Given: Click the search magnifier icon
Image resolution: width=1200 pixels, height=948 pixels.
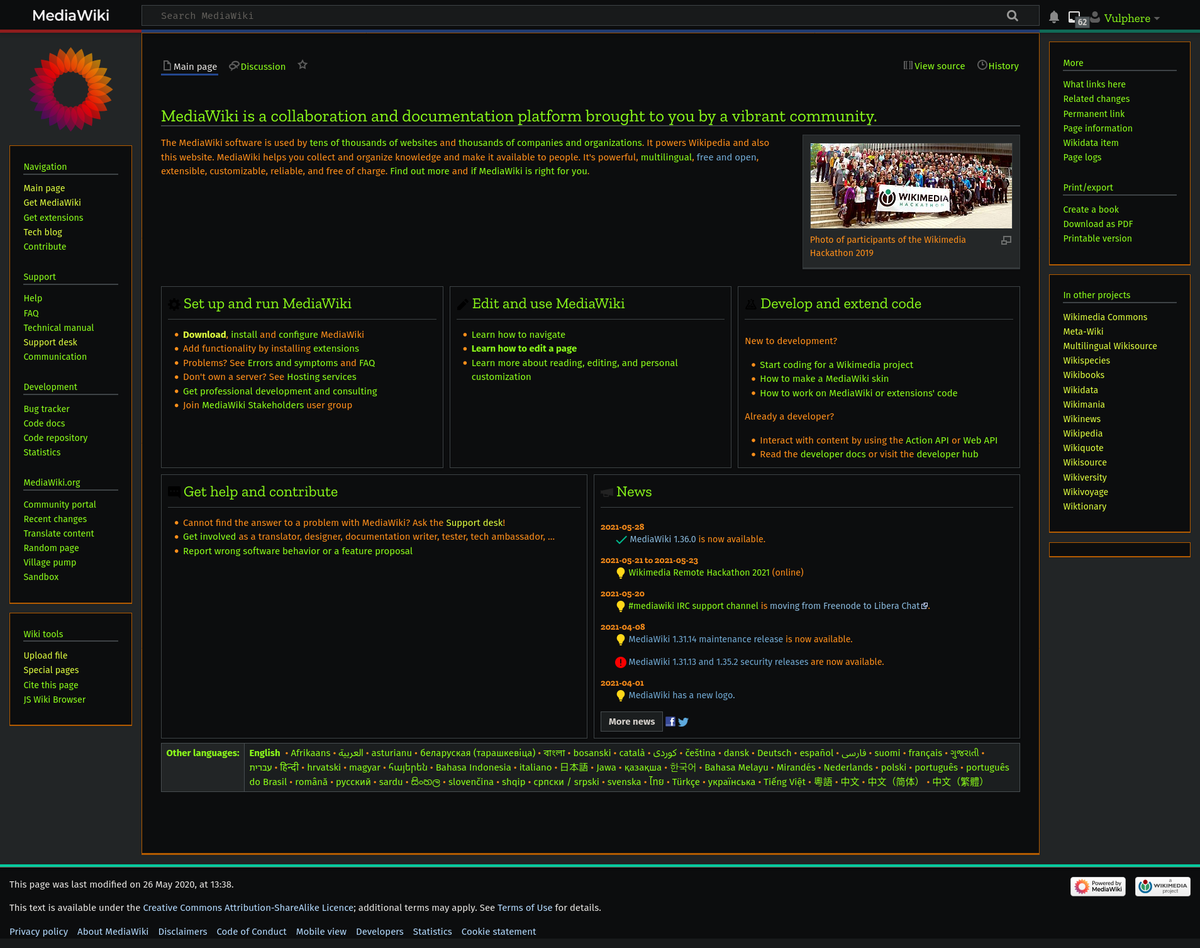Looking at the screenshot, I should point(1012,16).
